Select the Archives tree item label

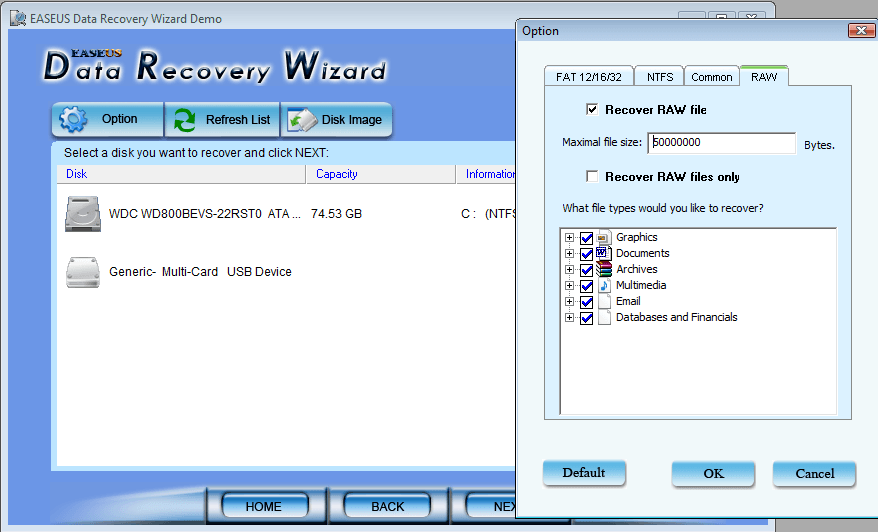click(637, 269)
